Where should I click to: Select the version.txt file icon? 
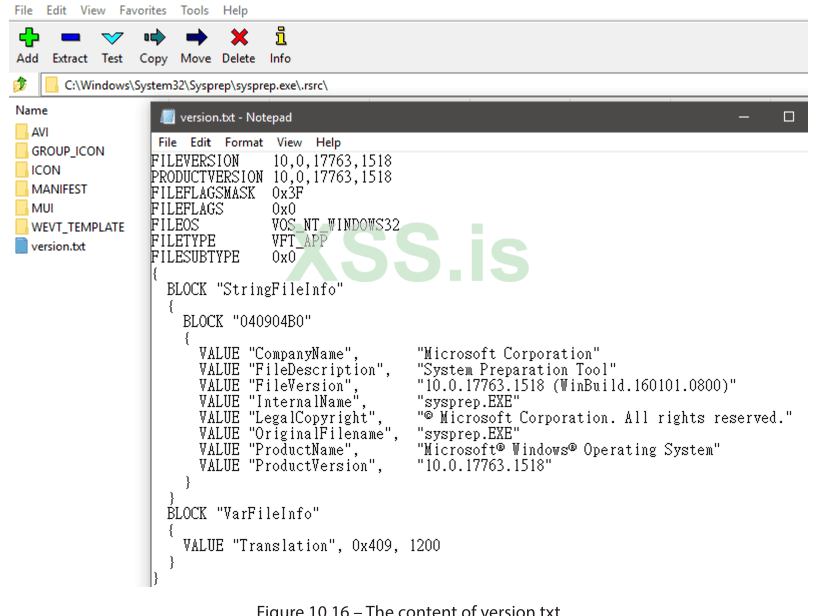tap(21, 246)
